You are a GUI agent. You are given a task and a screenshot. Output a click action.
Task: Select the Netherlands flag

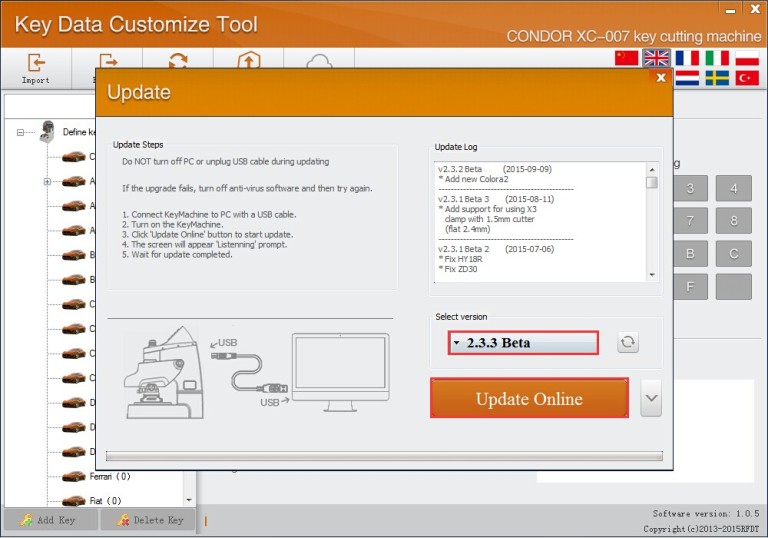click(687, 77)
